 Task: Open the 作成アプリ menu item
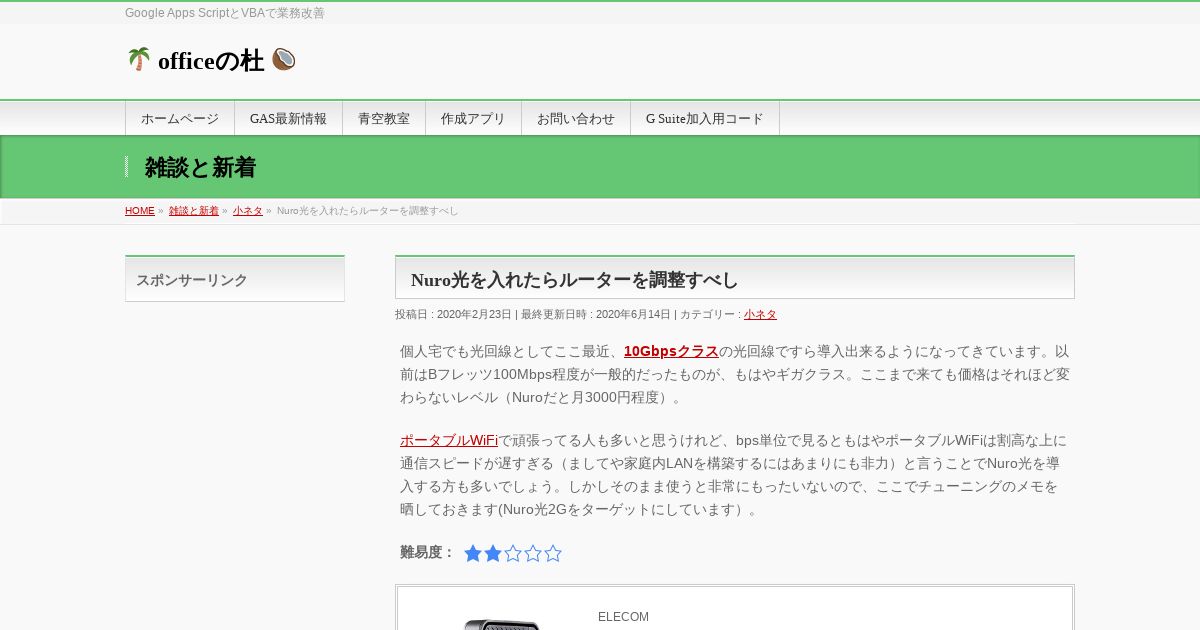[473, 118]
